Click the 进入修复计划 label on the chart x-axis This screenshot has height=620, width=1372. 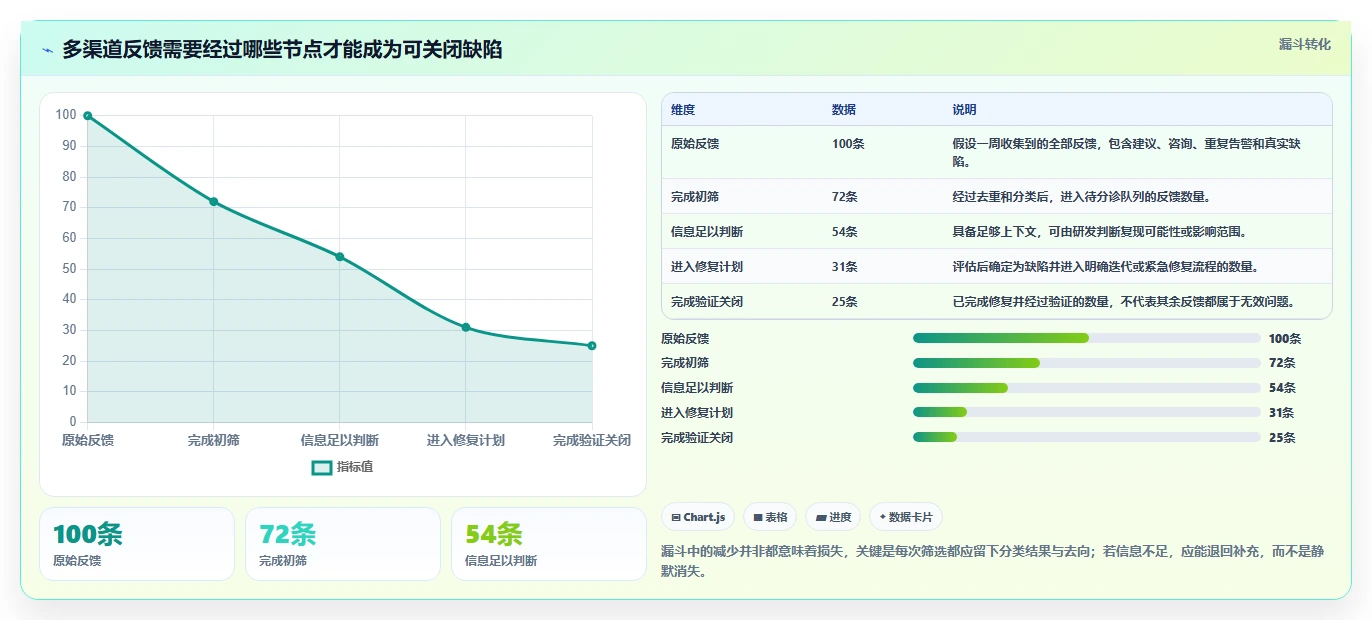[466, 440]
